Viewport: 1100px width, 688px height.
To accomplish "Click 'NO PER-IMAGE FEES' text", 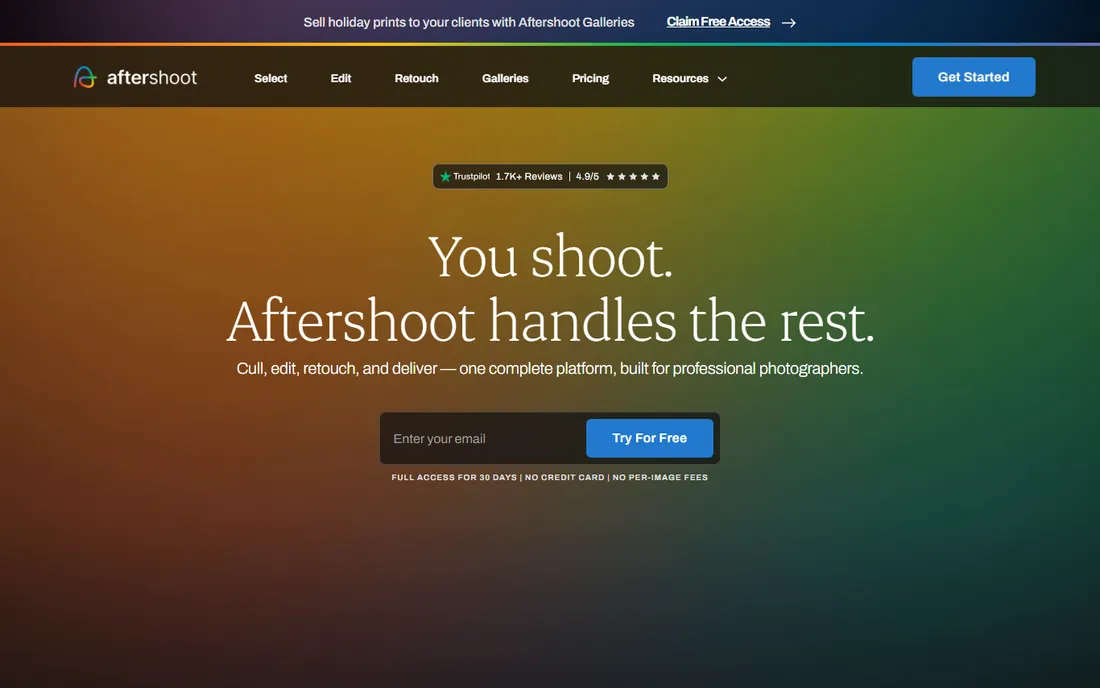I will [x=660, y=478].
